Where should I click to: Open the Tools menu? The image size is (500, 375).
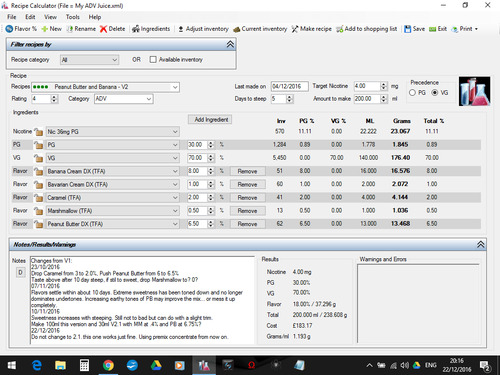point(72,17)
